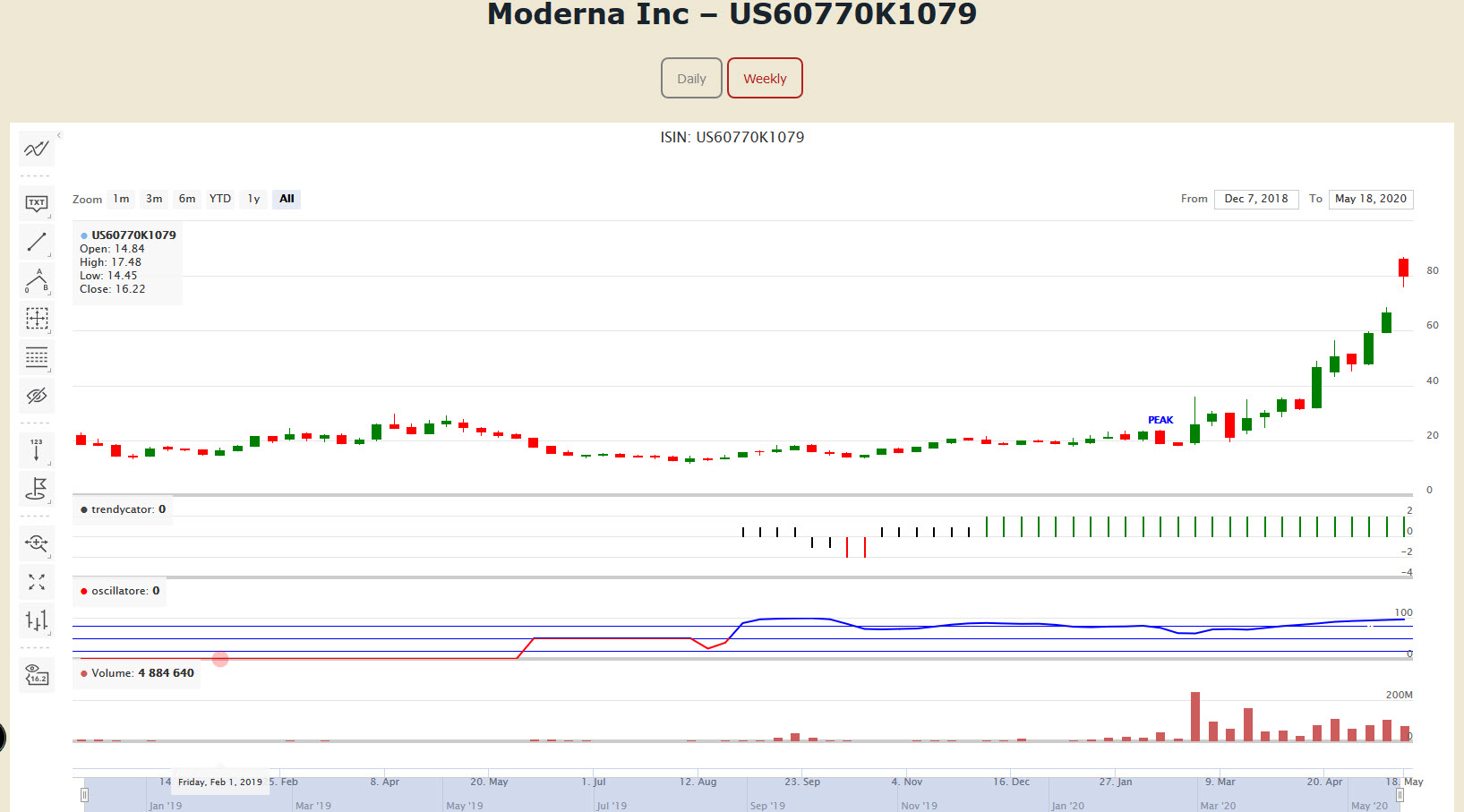Set zoom range to YTD
Image resolution: width=1464 pixels, height=812 pixels.
220,199
